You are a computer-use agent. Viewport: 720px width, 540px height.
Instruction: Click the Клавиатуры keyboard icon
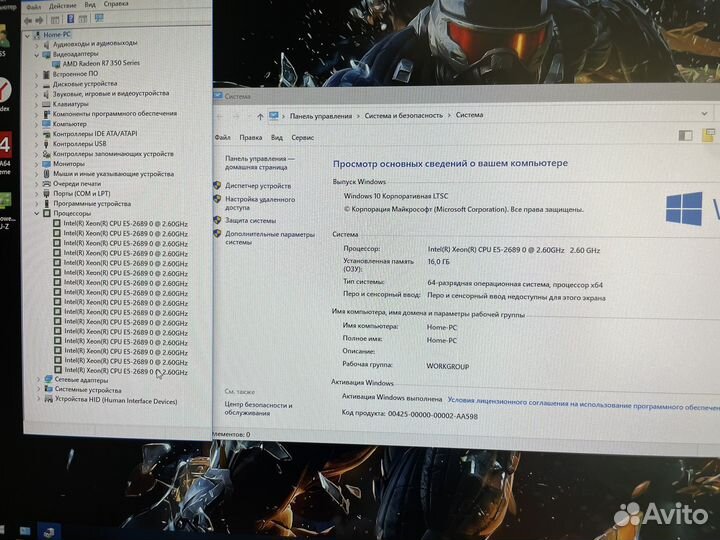click(46, 105)
